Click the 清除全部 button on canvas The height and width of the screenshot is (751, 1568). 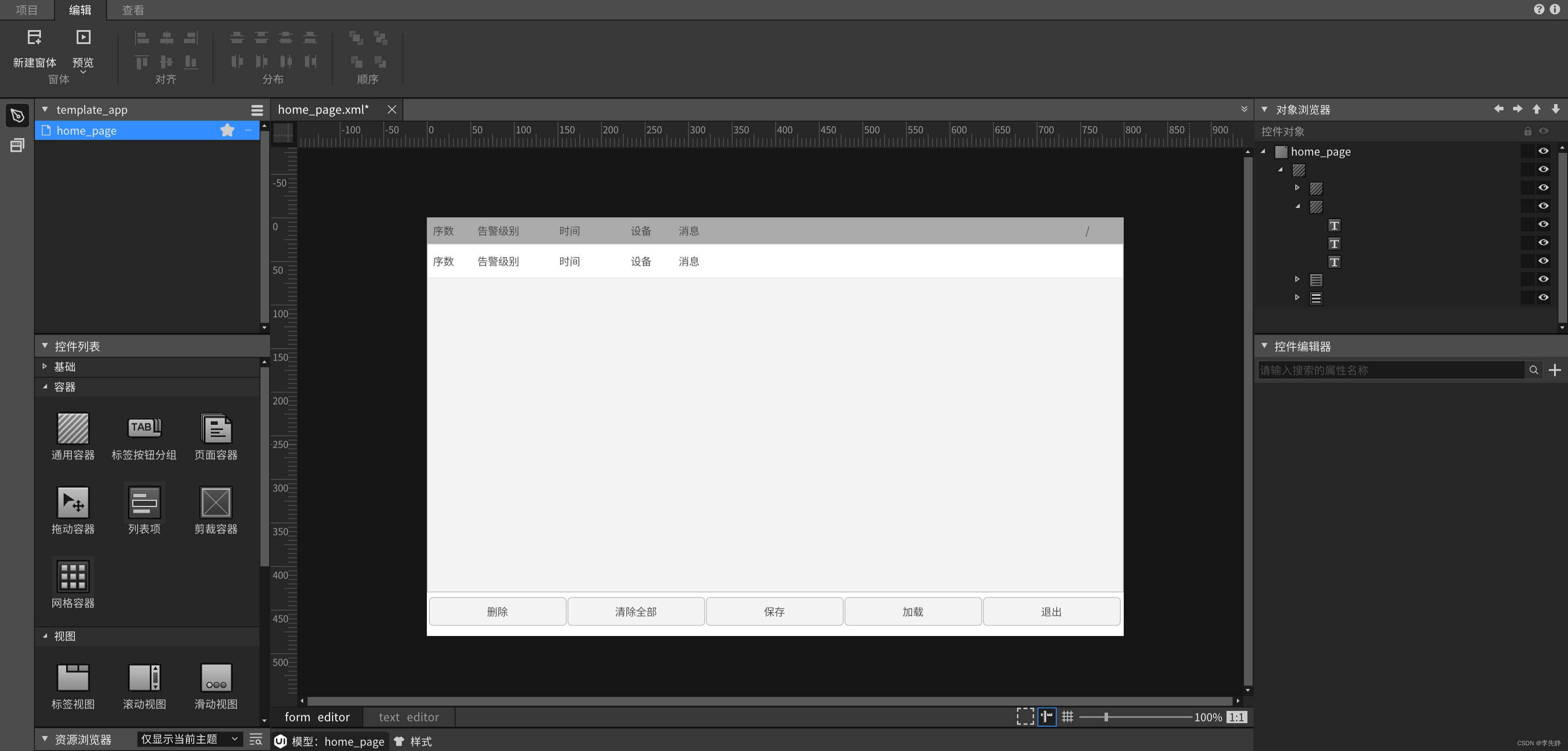coord(636,612)
